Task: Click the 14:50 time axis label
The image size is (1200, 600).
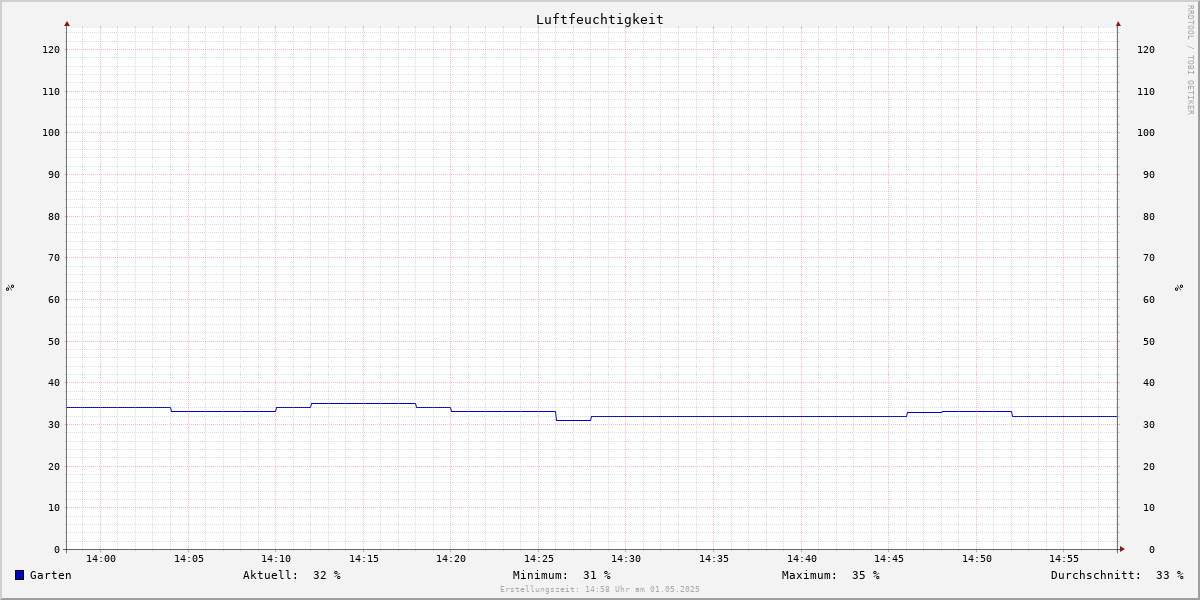Action: point(977,558)
